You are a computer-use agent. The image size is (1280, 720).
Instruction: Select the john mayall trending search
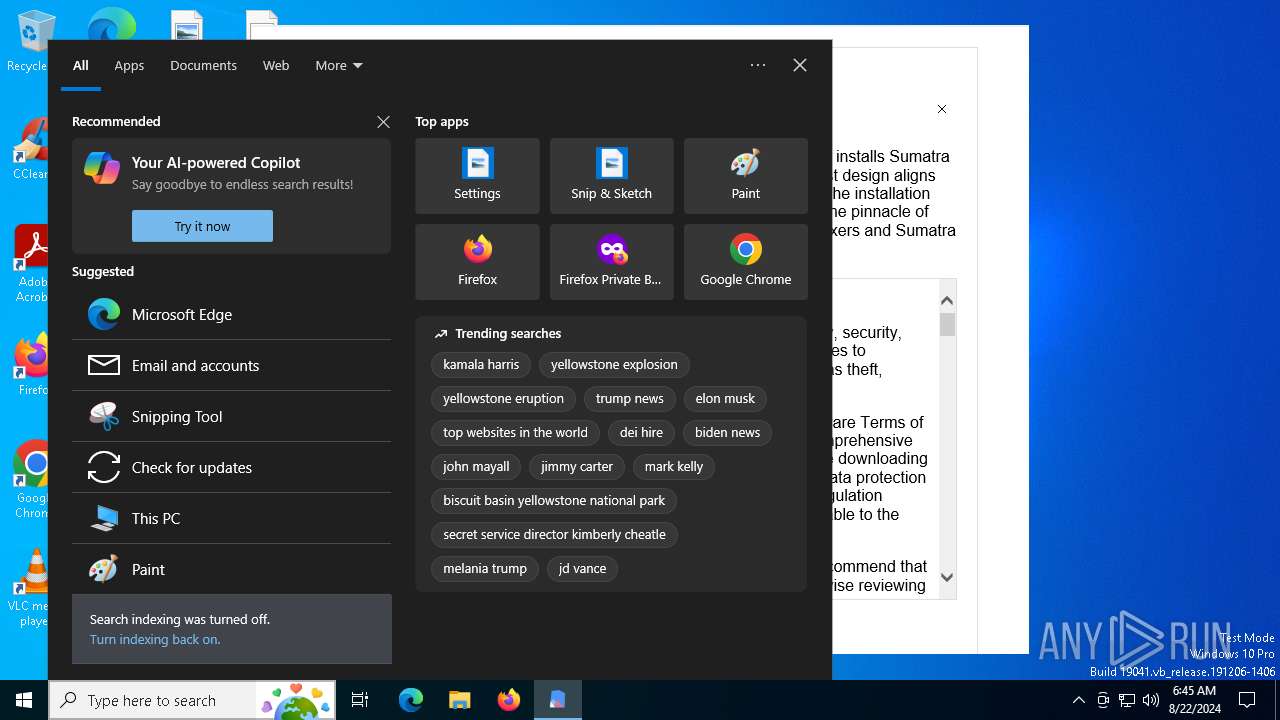(x=476, y=467)
